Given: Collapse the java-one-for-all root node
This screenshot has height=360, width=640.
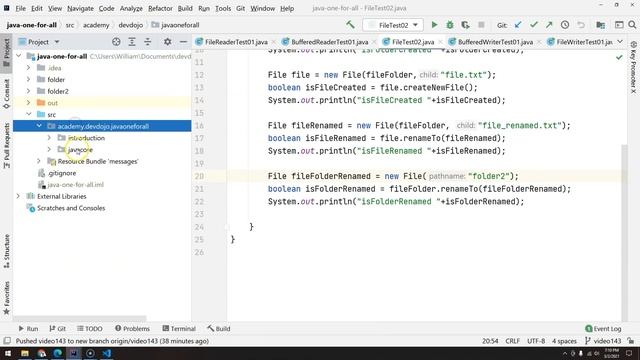Looking at the screenshot, I should pyautogui.click(x=19, y=56).
